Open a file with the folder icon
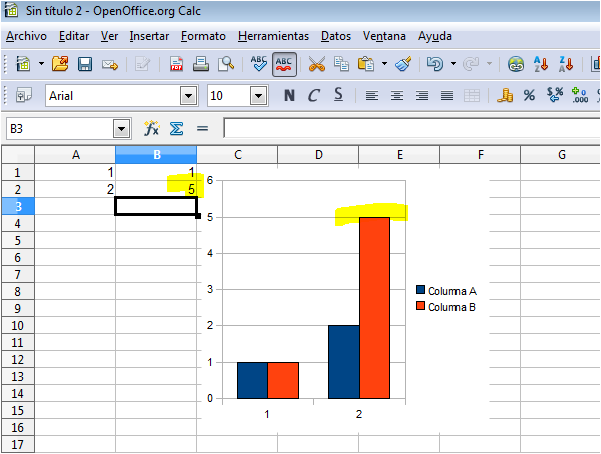 click(x=60, y=64)
